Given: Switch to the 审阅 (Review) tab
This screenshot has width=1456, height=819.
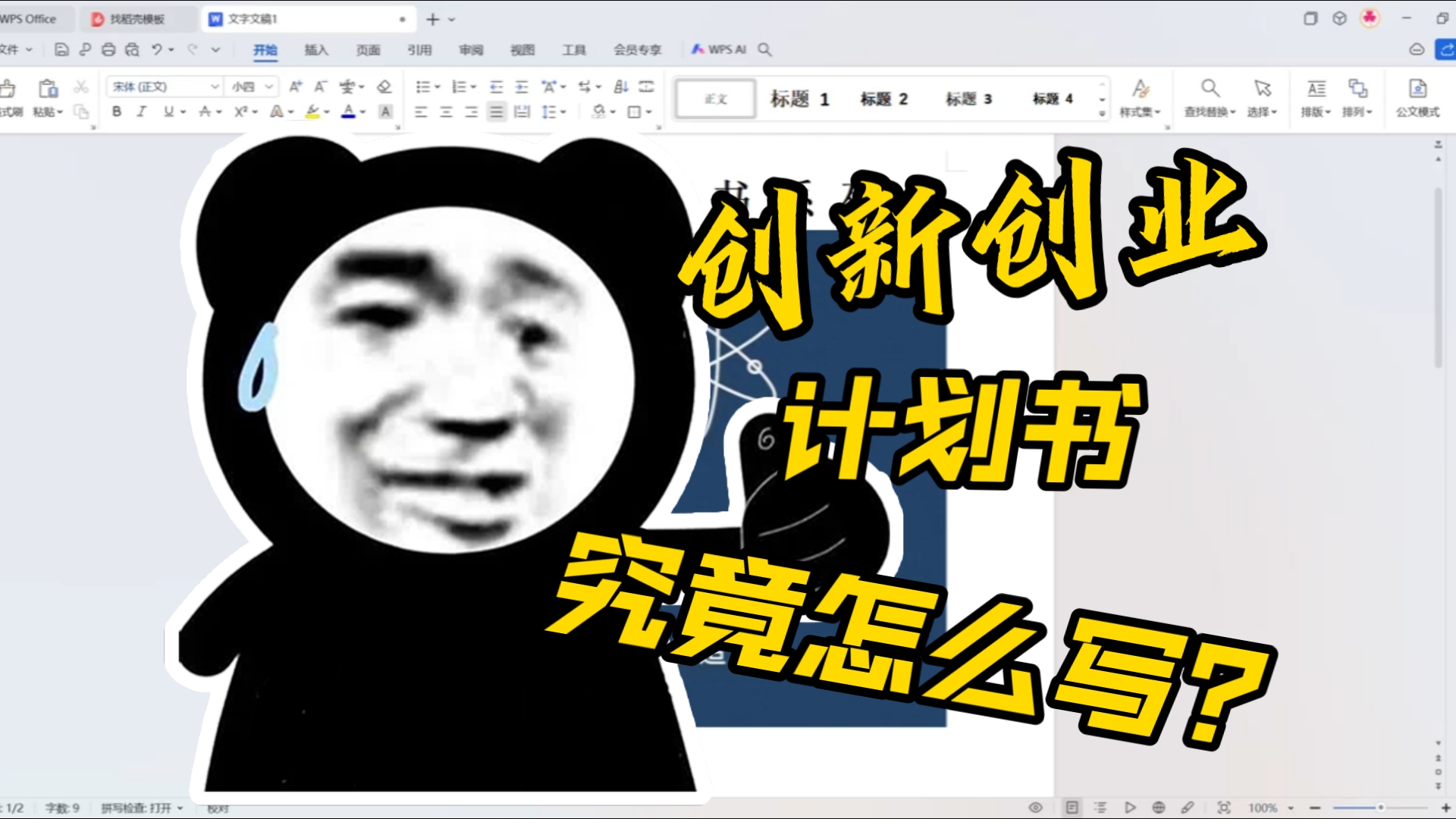Looking at the screenshot, I should click(x=471, y=50).
